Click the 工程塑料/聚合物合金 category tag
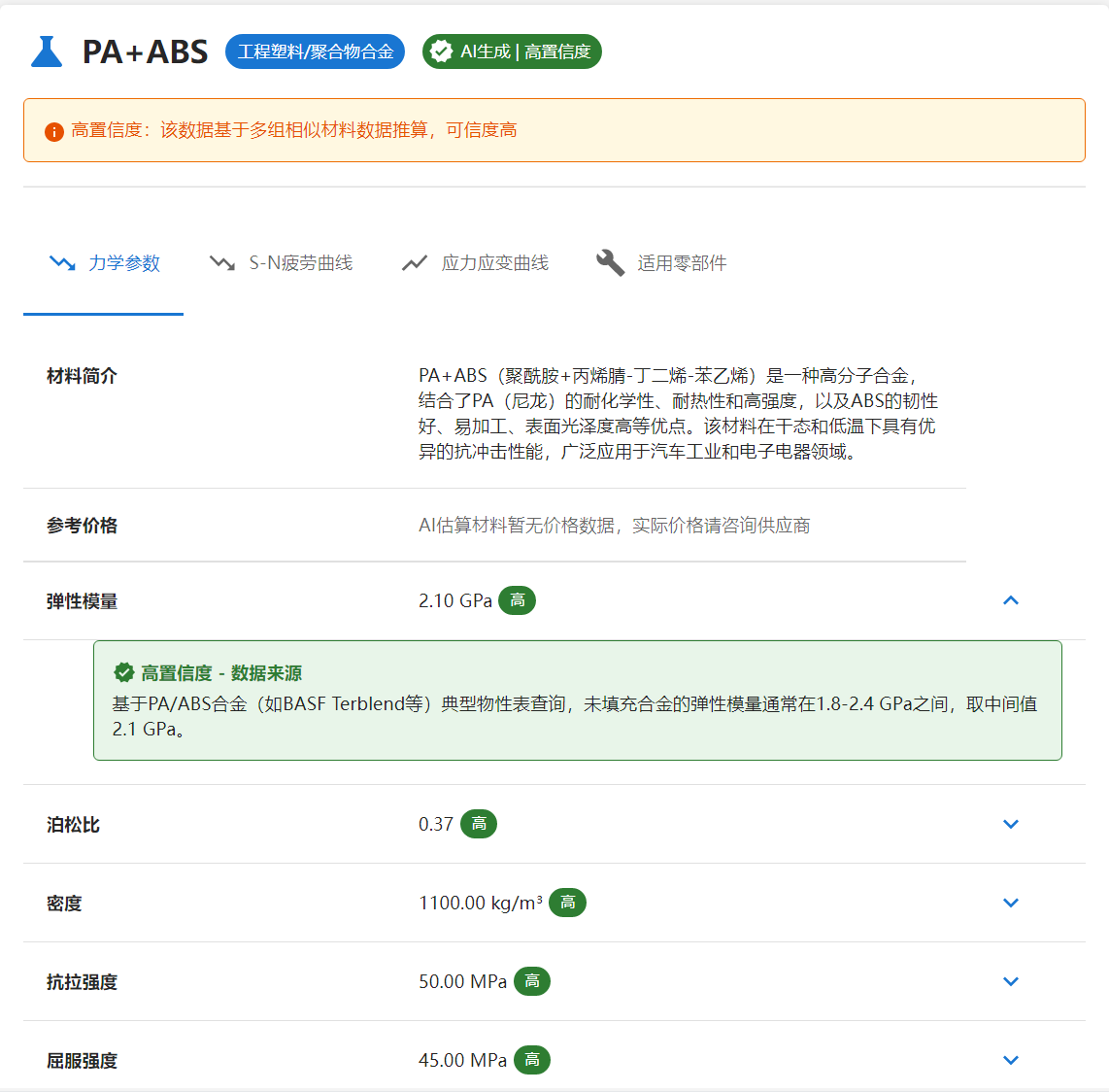The image size is (1109, 1092). [x=315, y=51]
